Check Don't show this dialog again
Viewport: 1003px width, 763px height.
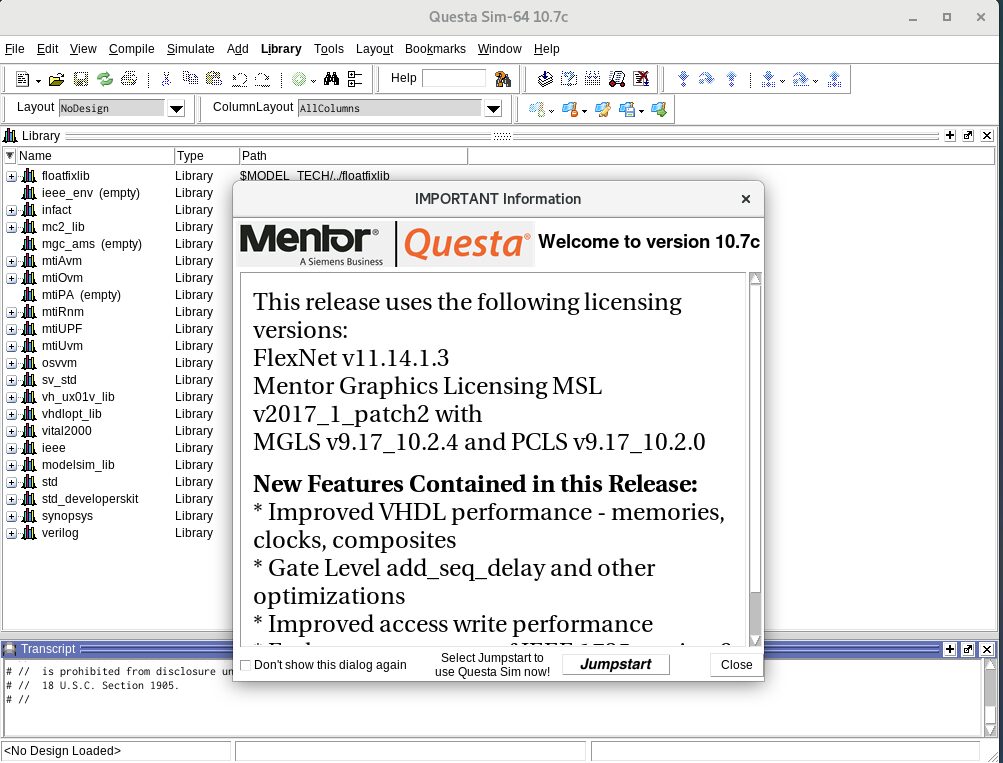pos(245,665)
